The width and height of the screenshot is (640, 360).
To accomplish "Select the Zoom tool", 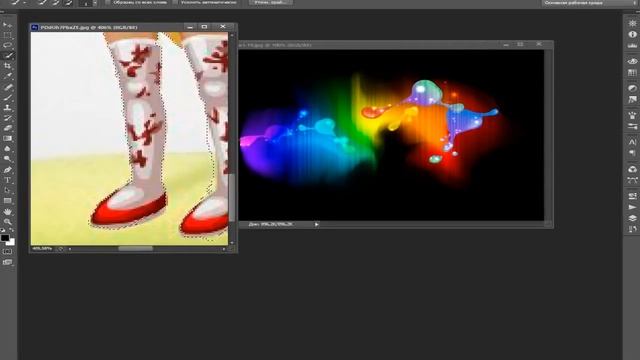I will [x=7, y=222].
